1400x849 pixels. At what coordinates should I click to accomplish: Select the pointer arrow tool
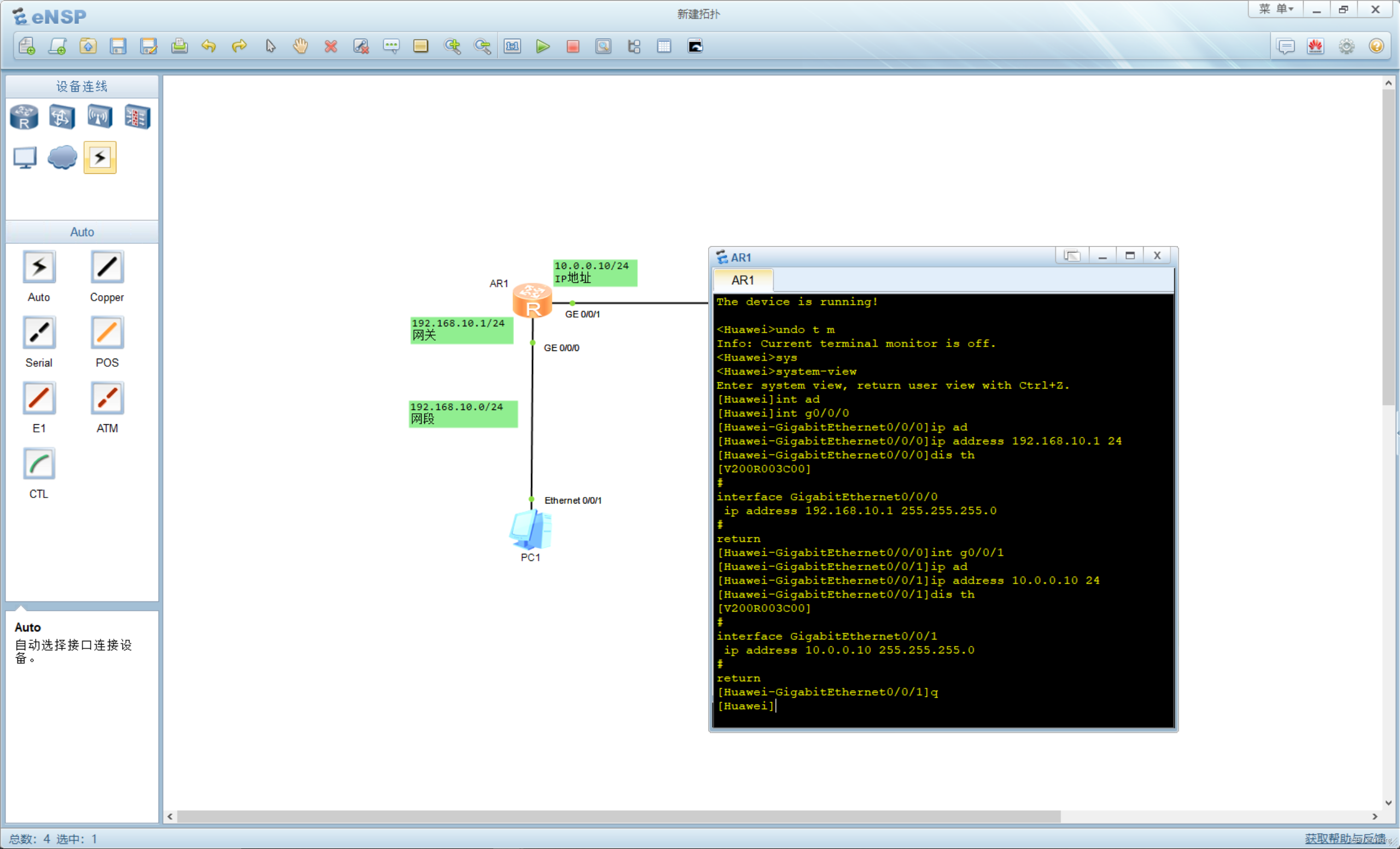click(270, 46)
